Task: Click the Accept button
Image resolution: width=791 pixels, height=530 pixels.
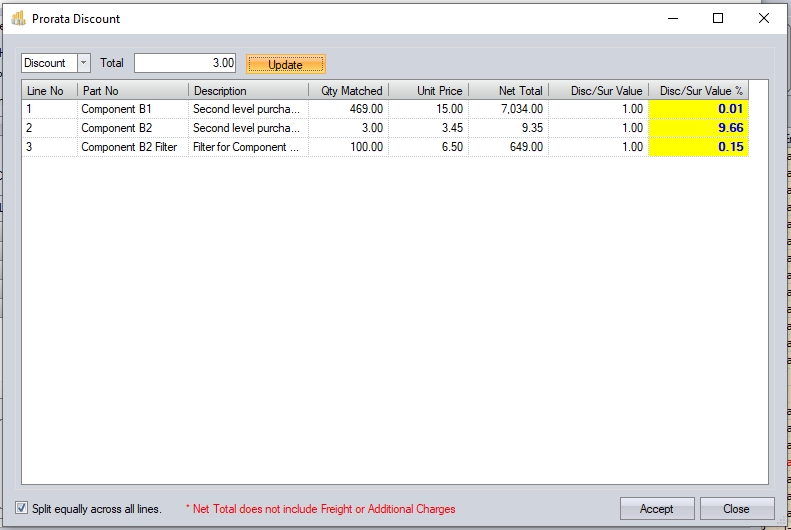Action: [x=656, y=509]
